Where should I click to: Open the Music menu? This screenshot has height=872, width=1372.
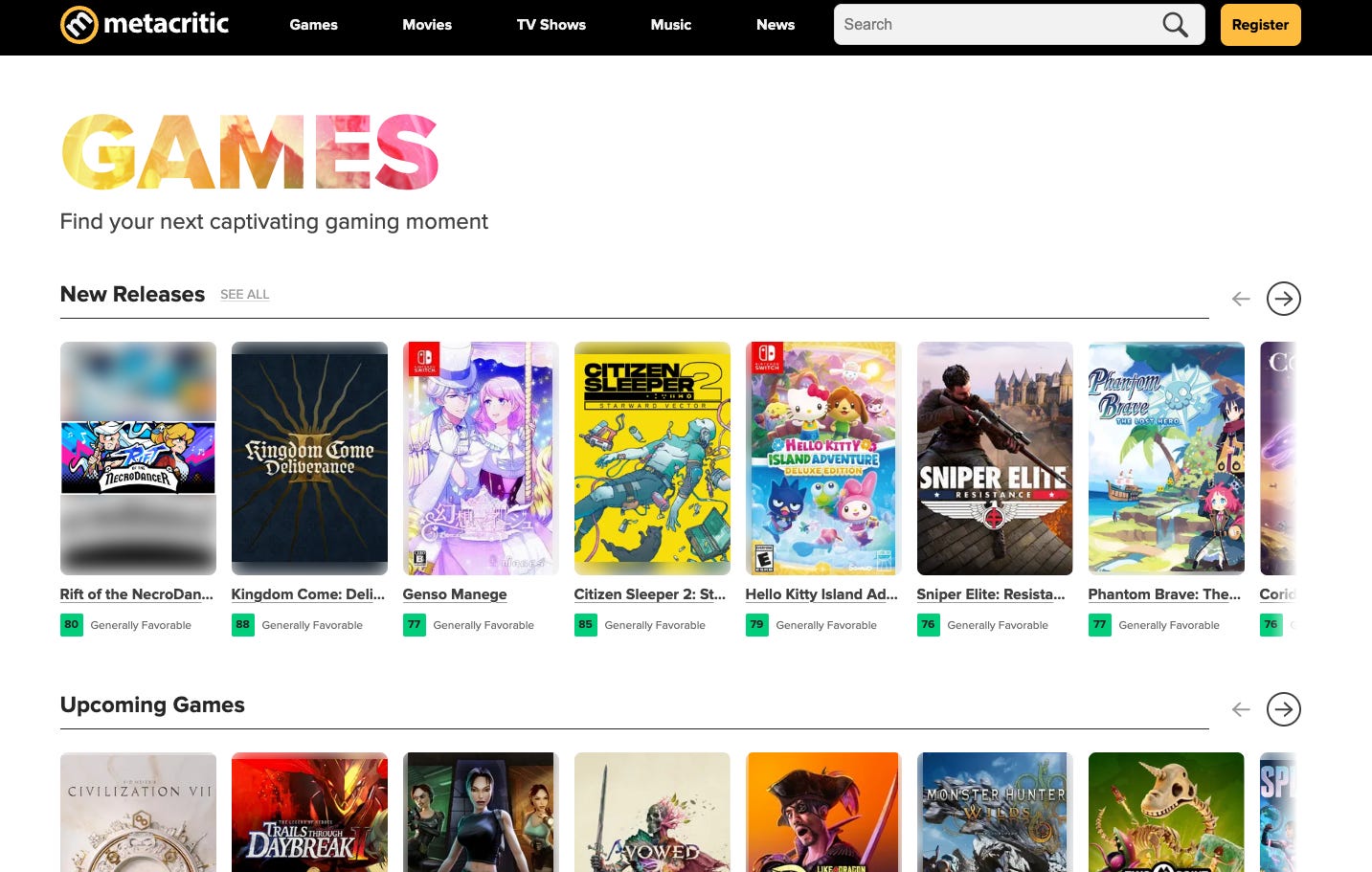[x=671, y=25]
